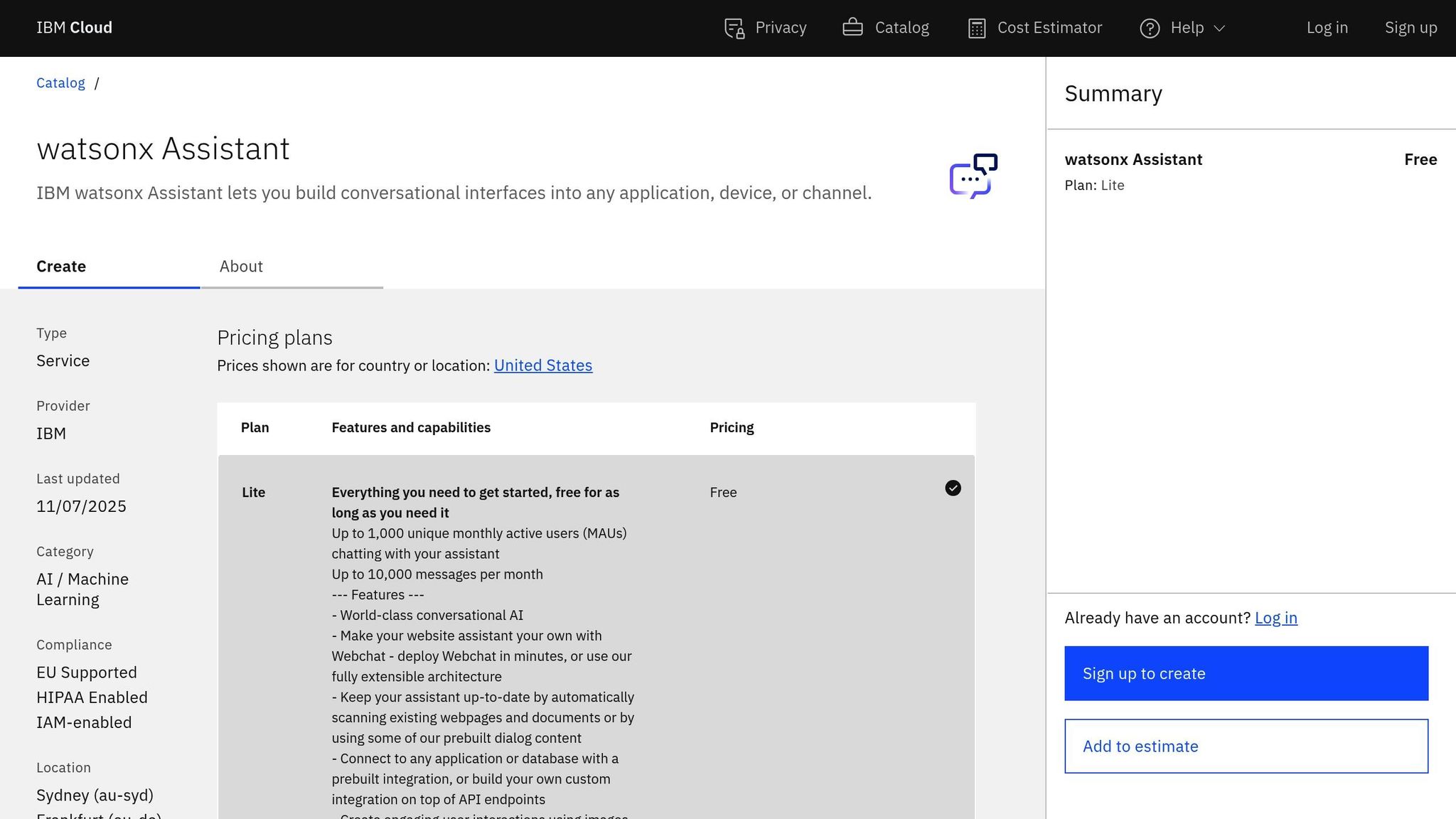Click the watsonx Assistant chat bubble icon

point(973,176)
